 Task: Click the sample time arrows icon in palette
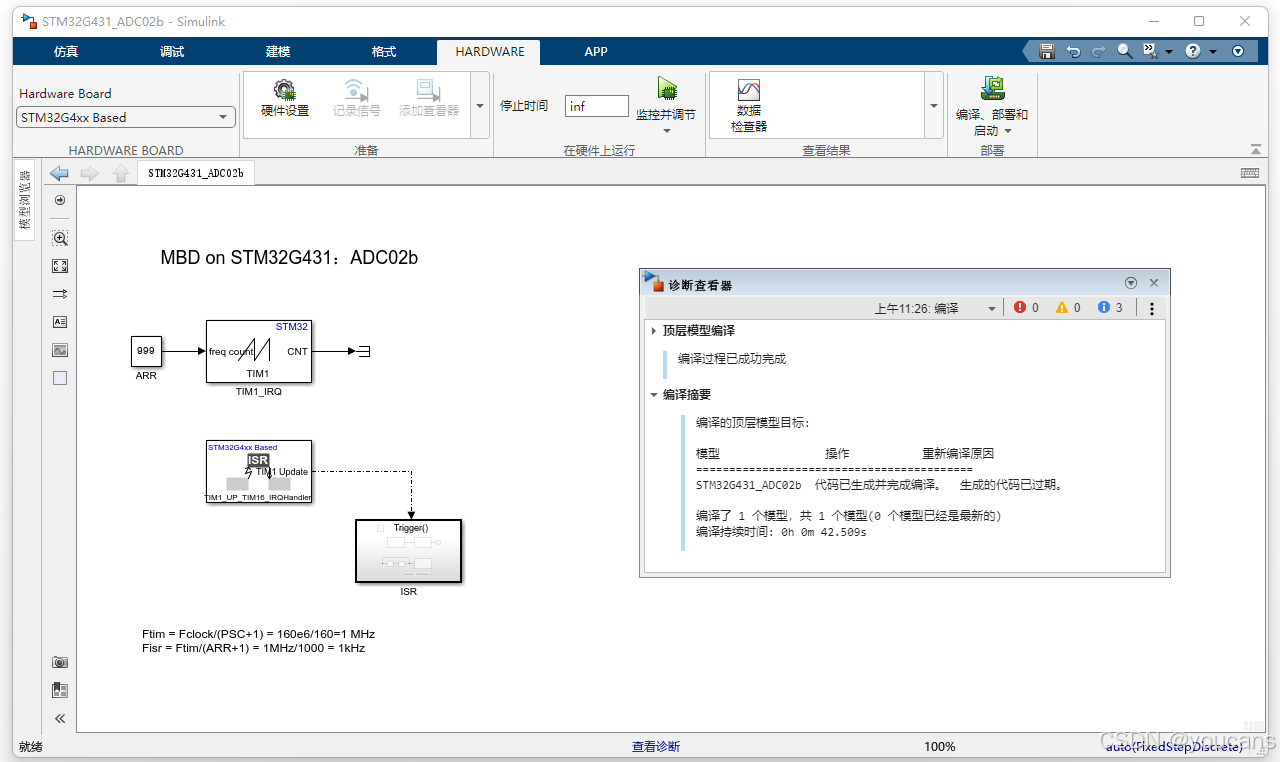point(60,294)
